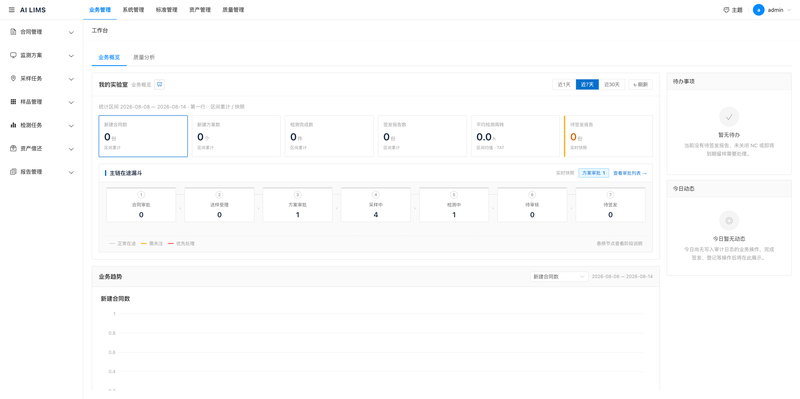Screen dimensions: 800x399
Task: Click the 今日暂无动态 text
Action: (729, 239)
